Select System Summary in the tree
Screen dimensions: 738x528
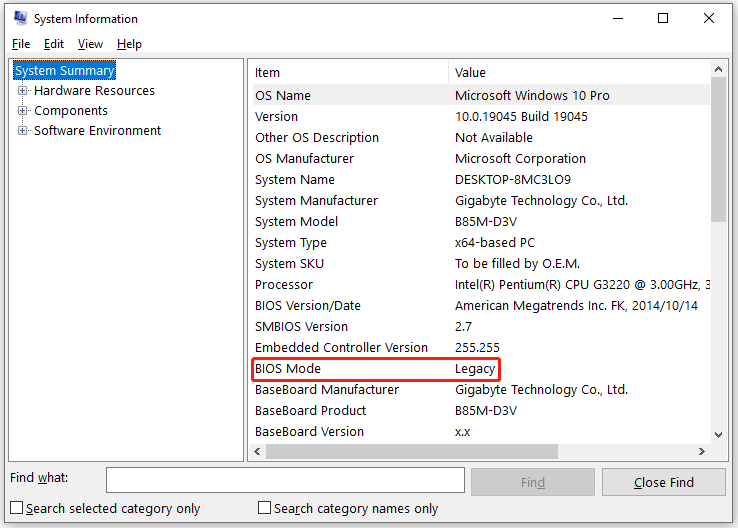tap(65, 71)
